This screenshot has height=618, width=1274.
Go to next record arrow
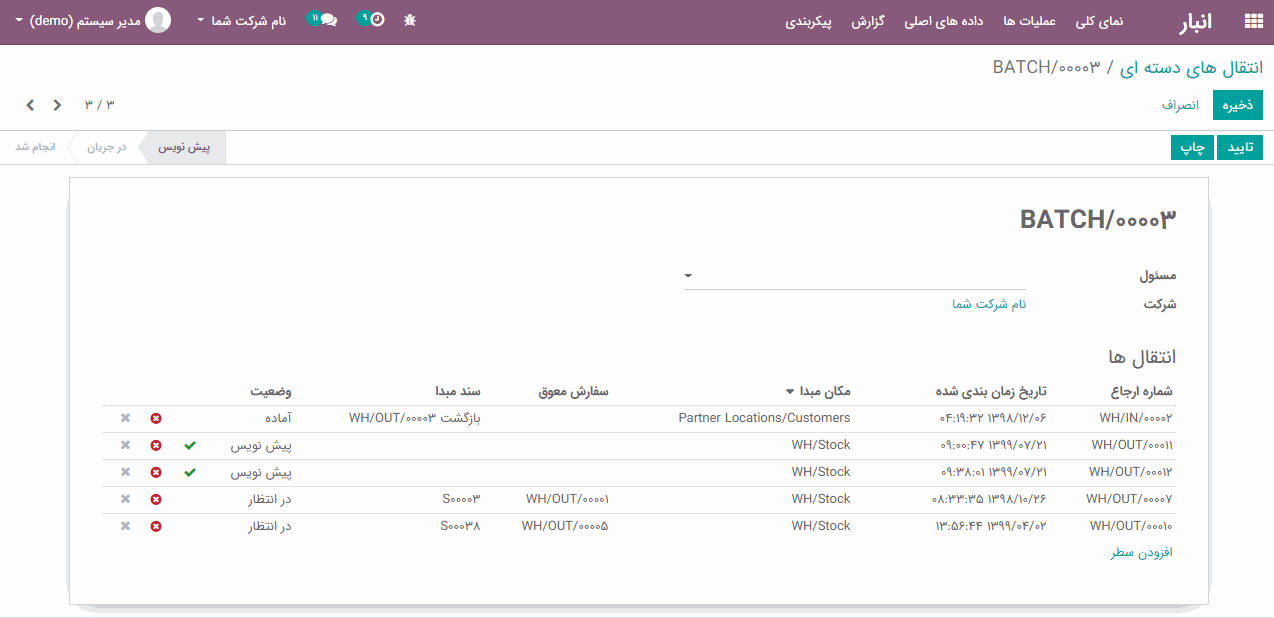pyautogui.click(x=30, y=105)
